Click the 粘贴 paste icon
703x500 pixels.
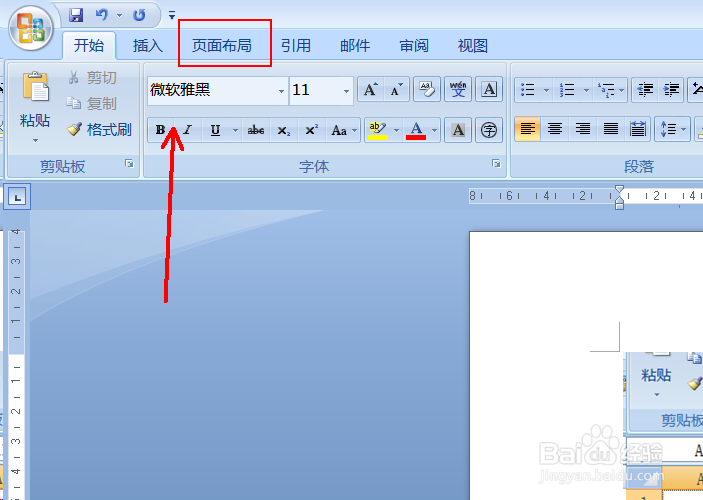pyautogui.click(x=35, y=85)
